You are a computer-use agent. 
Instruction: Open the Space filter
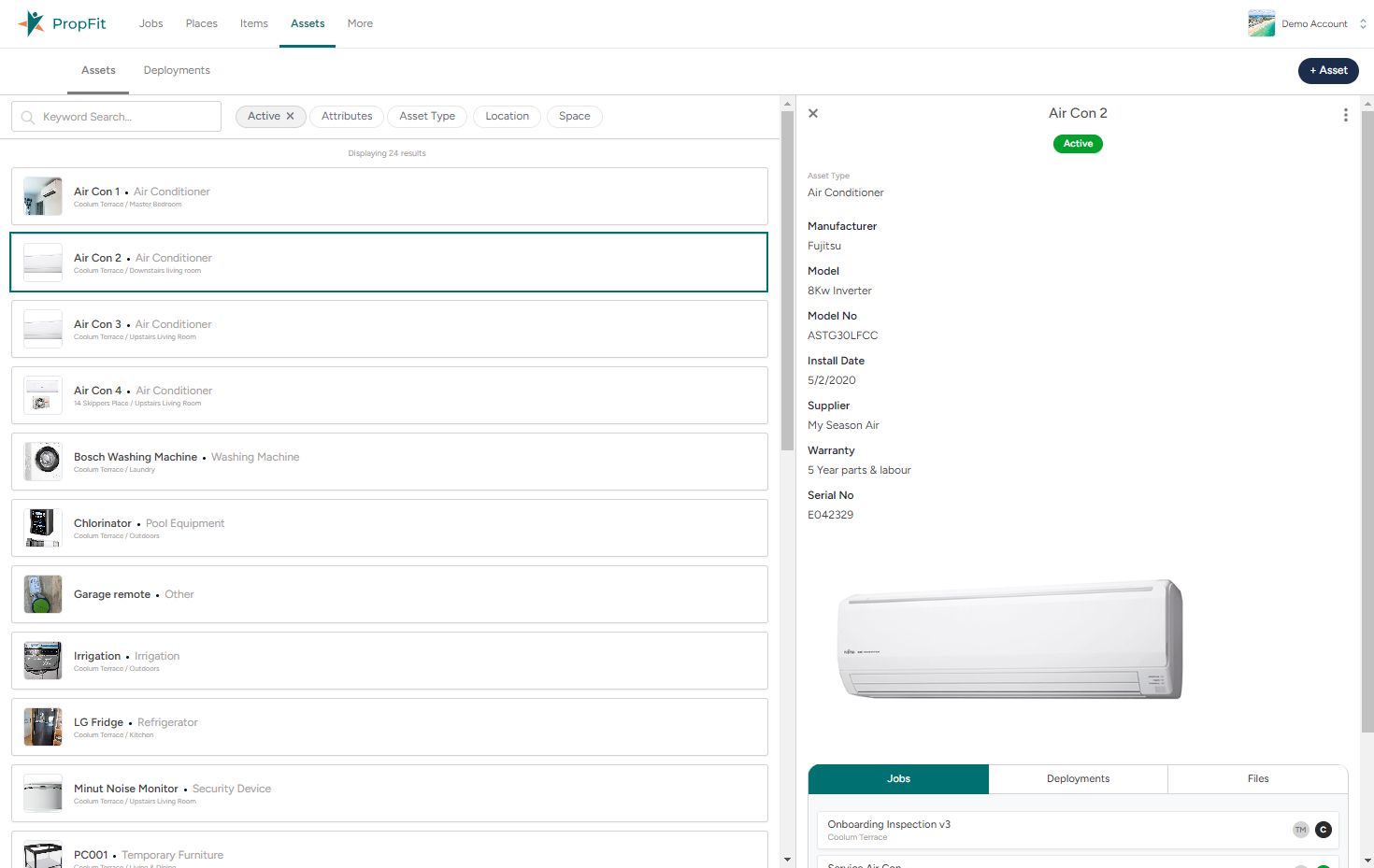tap(574, 117)
